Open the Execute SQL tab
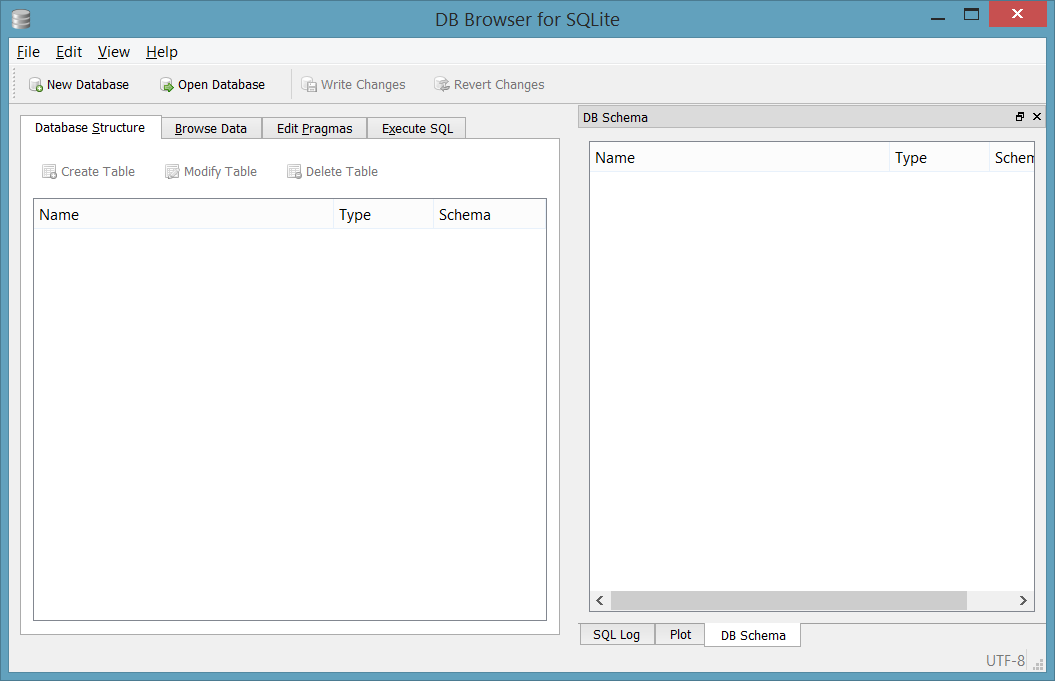Viewport: 1055px width, 681px height. [x=416, y=128]
